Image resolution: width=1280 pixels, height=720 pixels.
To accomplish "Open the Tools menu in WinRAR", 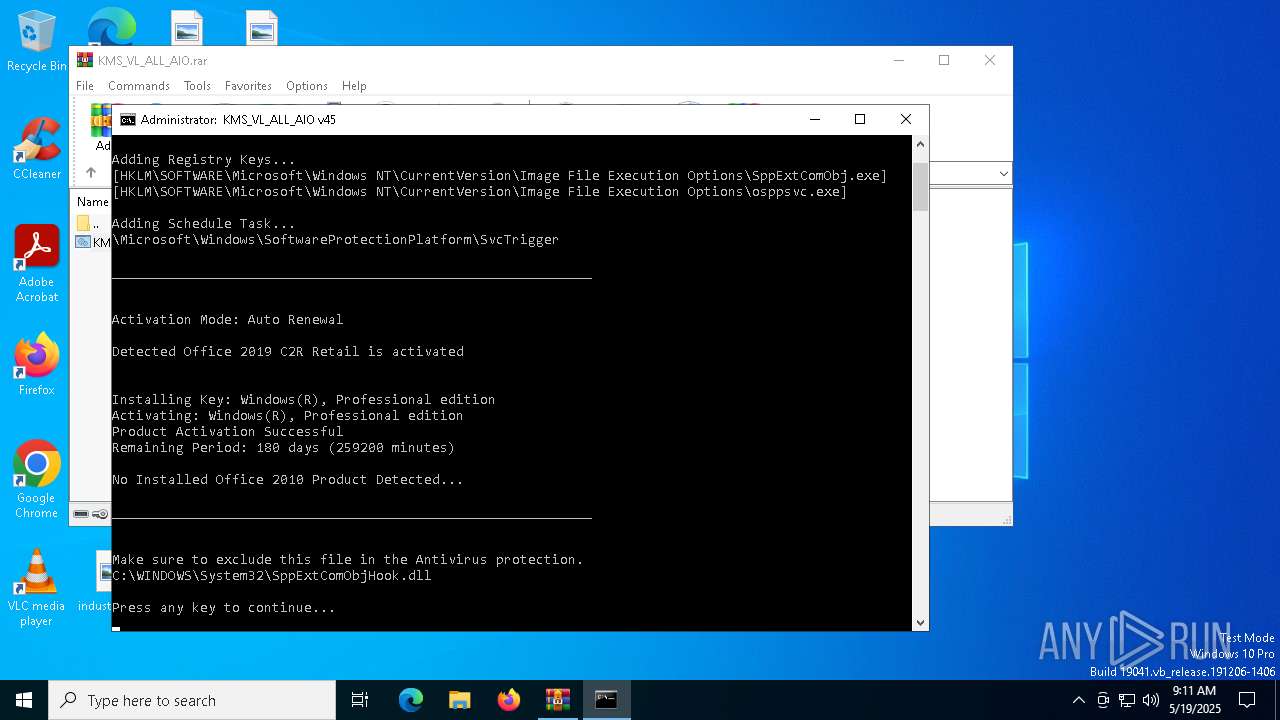I will point(197,86).
